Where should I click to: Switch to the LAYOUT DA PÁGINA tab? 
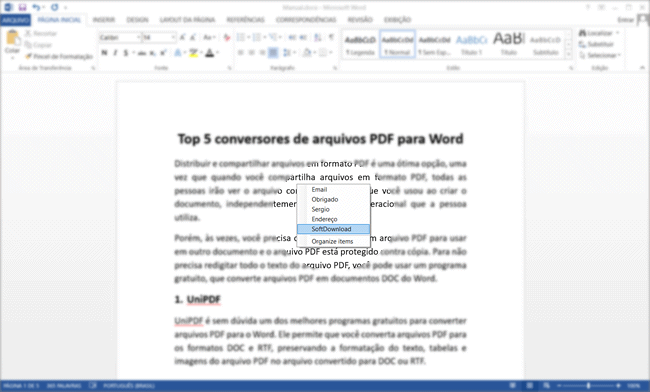pos(187,20)
